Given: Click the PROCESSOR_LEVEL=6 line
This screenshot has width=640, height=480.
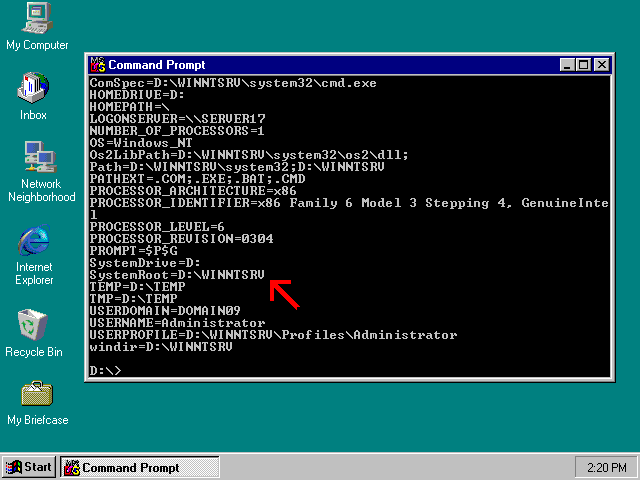Looking at the screenshot, I should tap(157, 227).
